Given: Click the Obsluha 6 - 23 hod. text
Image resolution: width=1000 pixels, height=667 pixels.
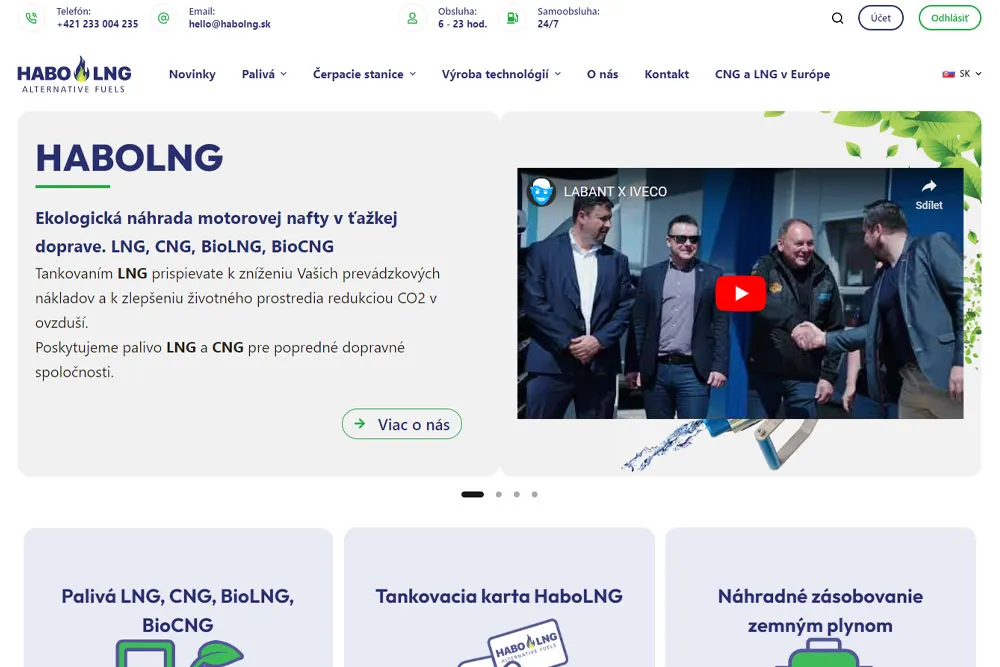Looking at the screenshot, I should pos(462,18).
